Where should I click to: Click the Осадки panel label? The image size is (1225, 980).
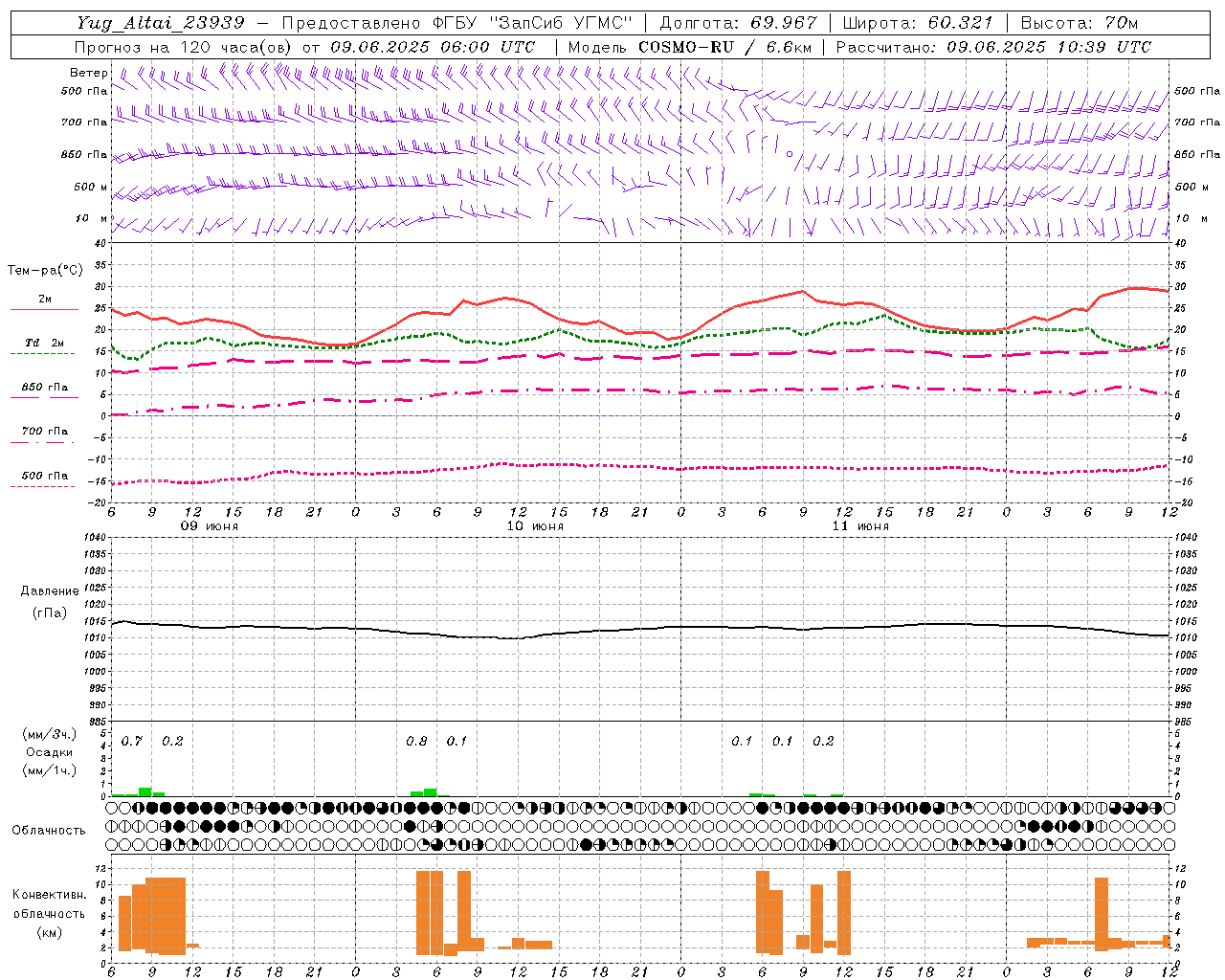click(x=50, y=753)
